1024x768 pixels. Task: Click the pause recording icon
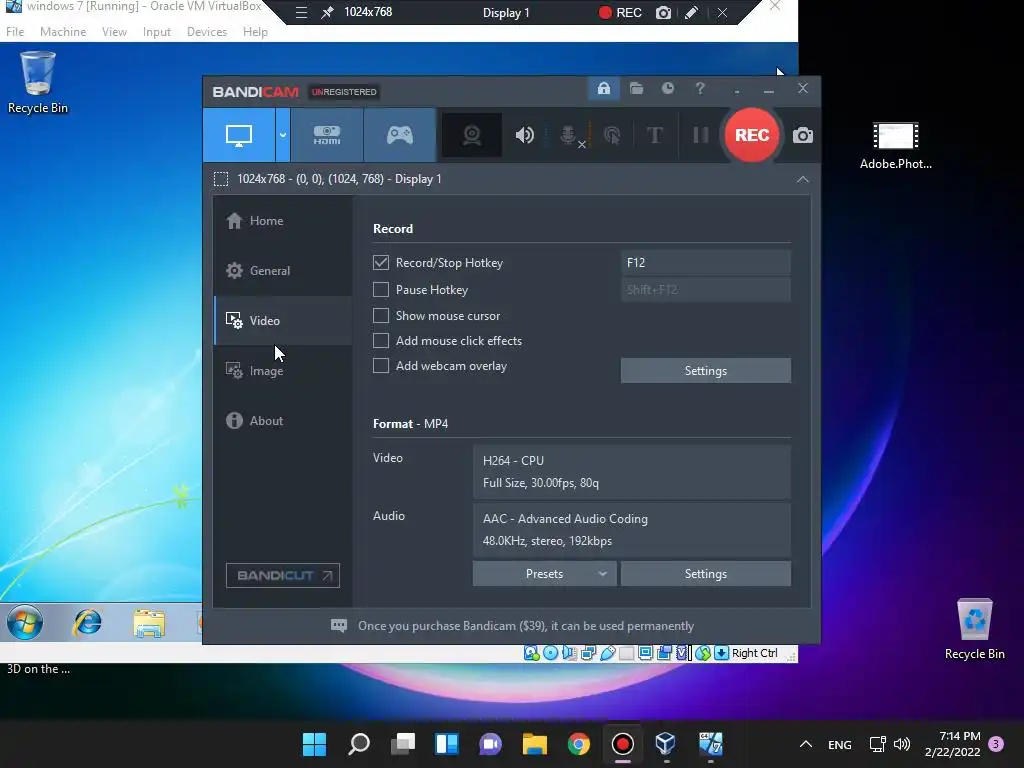[x=701, y=135]
